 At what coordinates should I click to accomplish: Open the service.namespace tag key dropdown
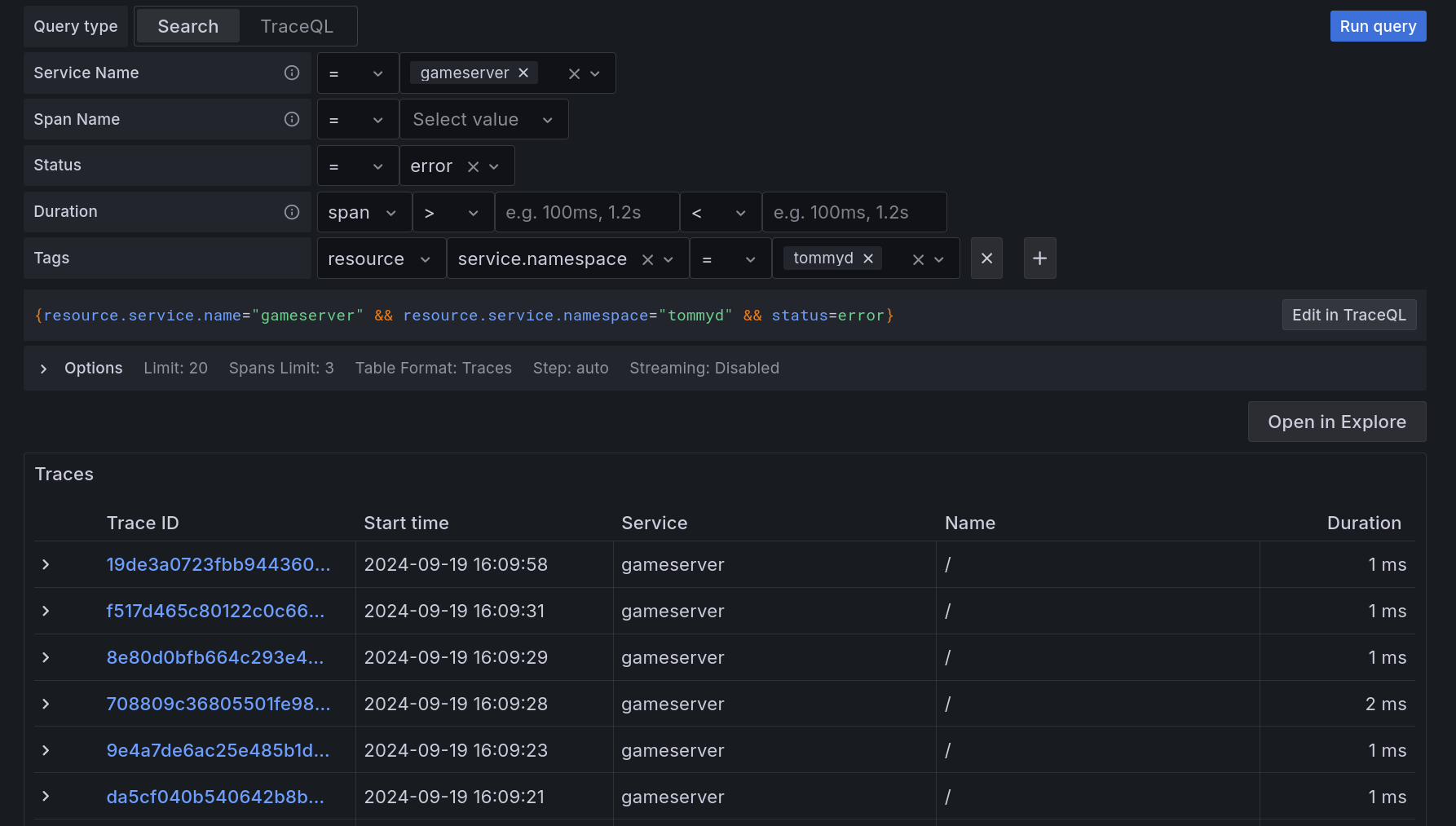click(x=668, y=259)
